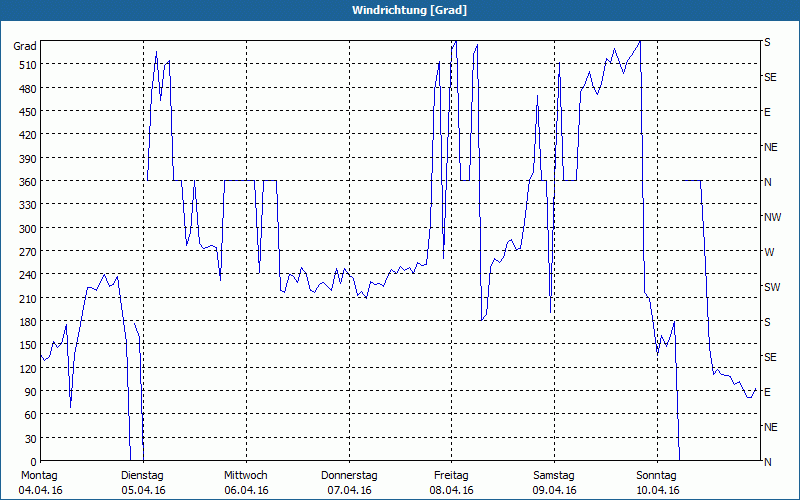This screenshot has height=500, width=800.
Task: Select the W compass direction label
Action: tap(769, 253)
